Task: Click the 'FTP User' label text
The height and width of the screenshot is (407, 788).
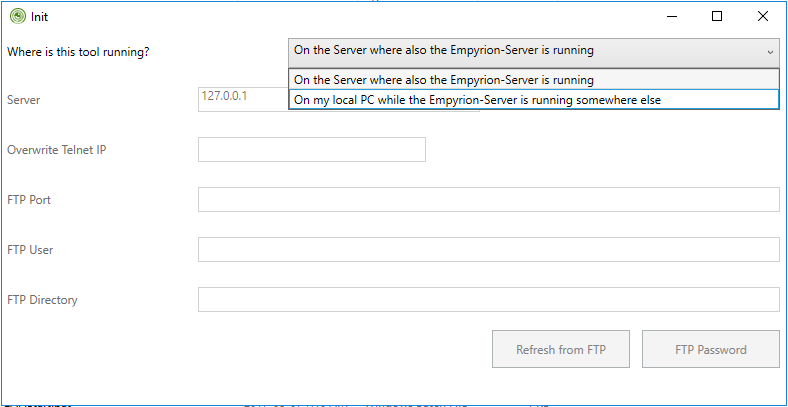Action: [x=30, y=250]
